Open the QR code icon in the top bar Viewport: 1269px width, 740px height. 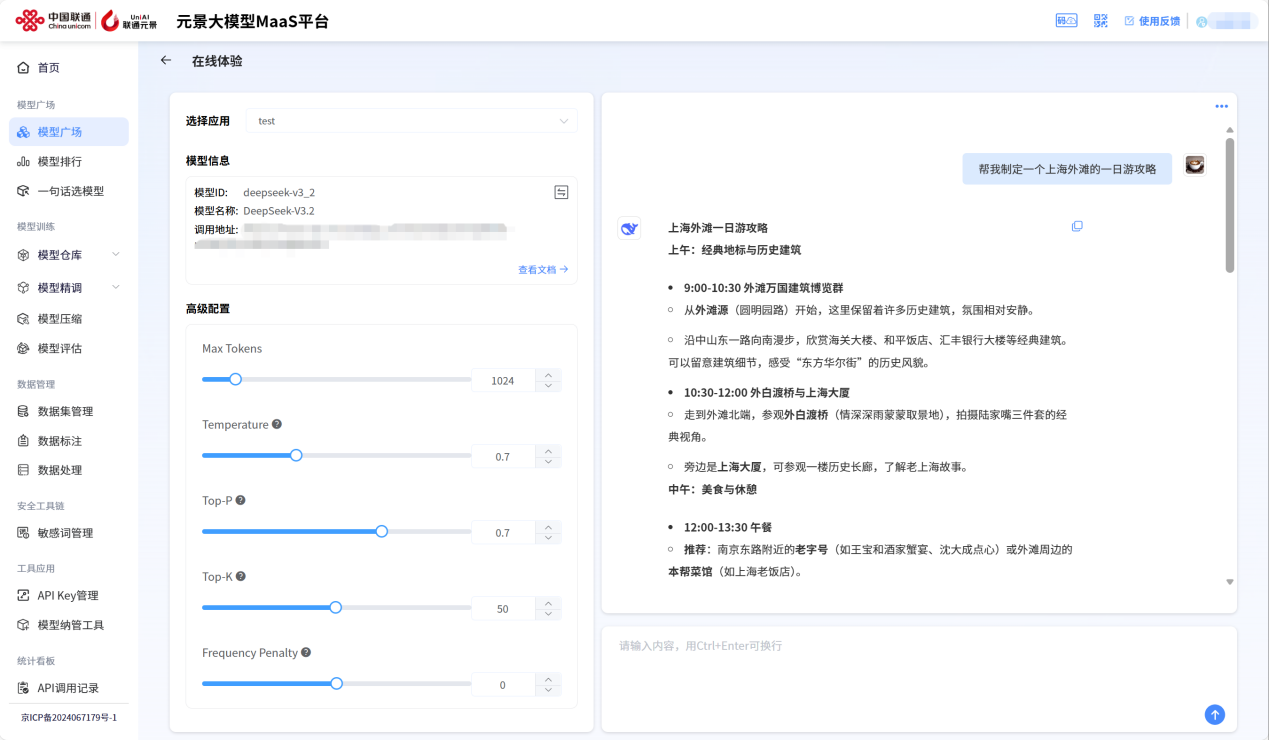(x=1099, y=20)
